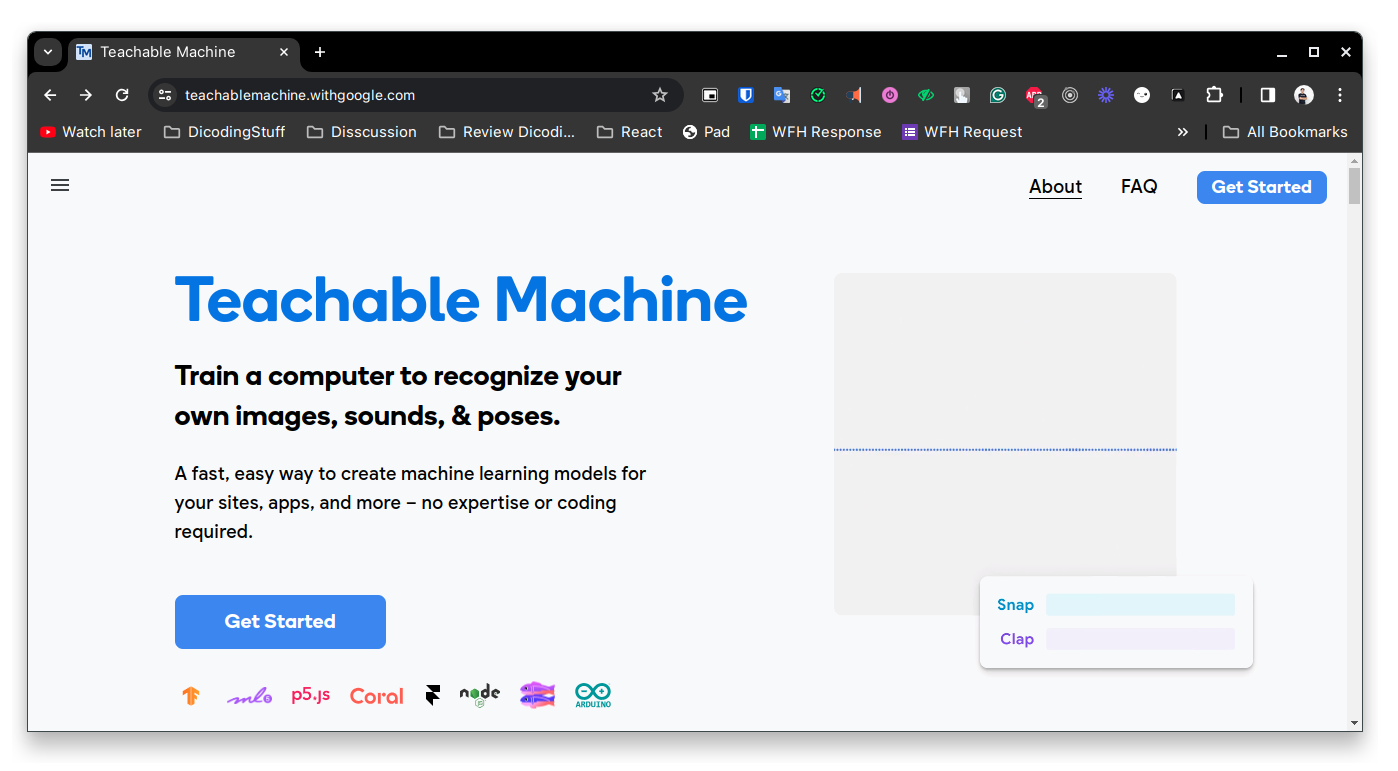Open the picture-in-picture extension
Image resolution: width=1398 pixels, height=771 pixels.
710,95
